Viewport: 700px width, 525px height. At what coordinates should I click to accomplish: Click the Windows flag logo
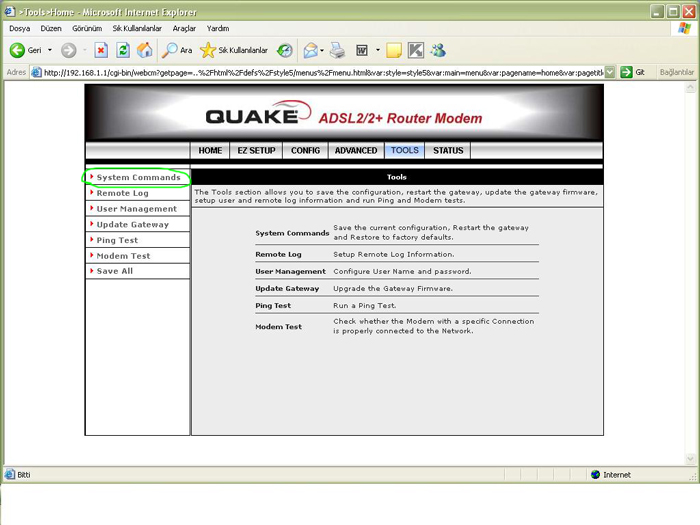[x=683, y=29]
